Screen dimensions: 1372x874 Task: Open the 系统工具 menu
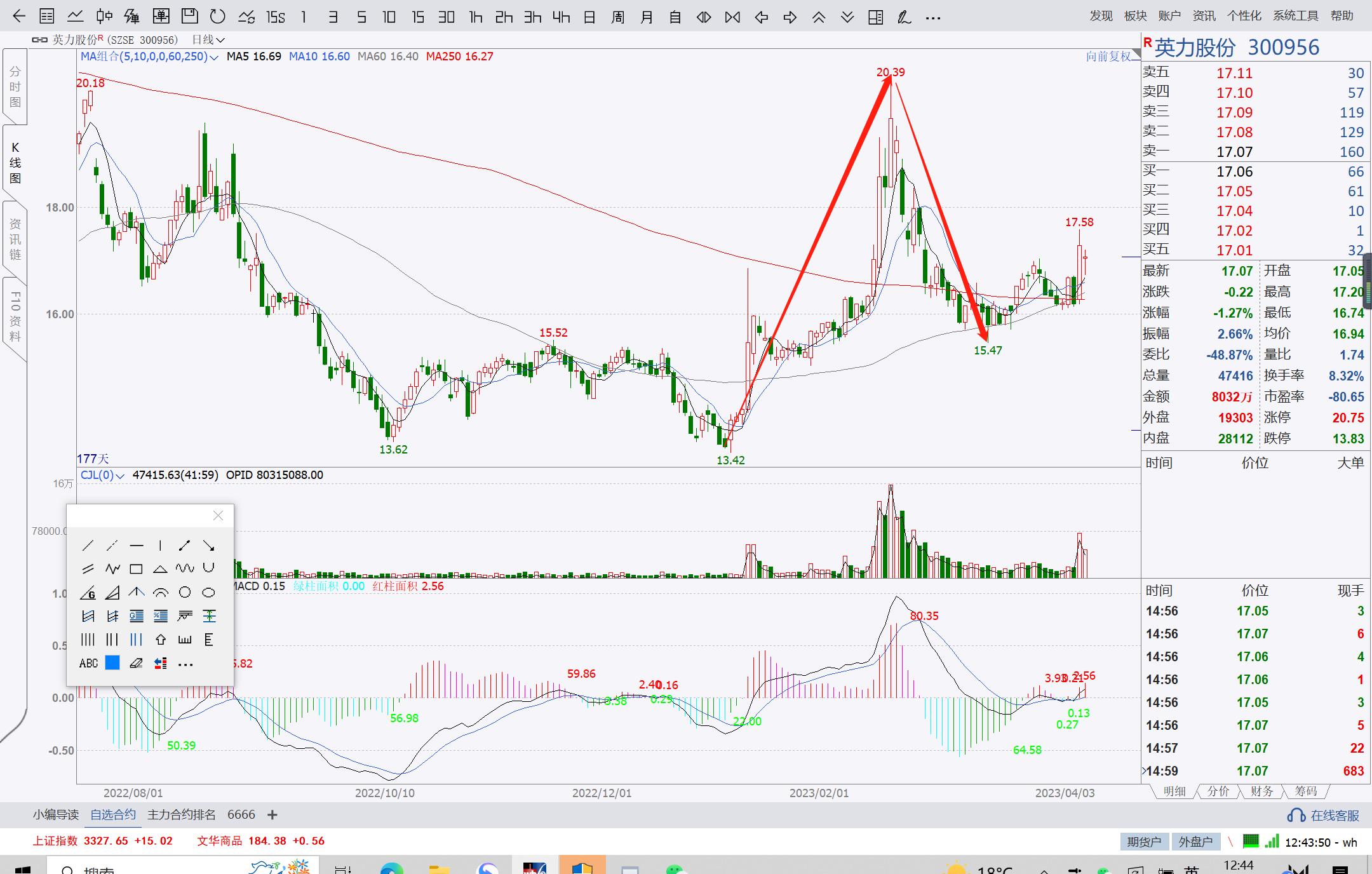1295,16
